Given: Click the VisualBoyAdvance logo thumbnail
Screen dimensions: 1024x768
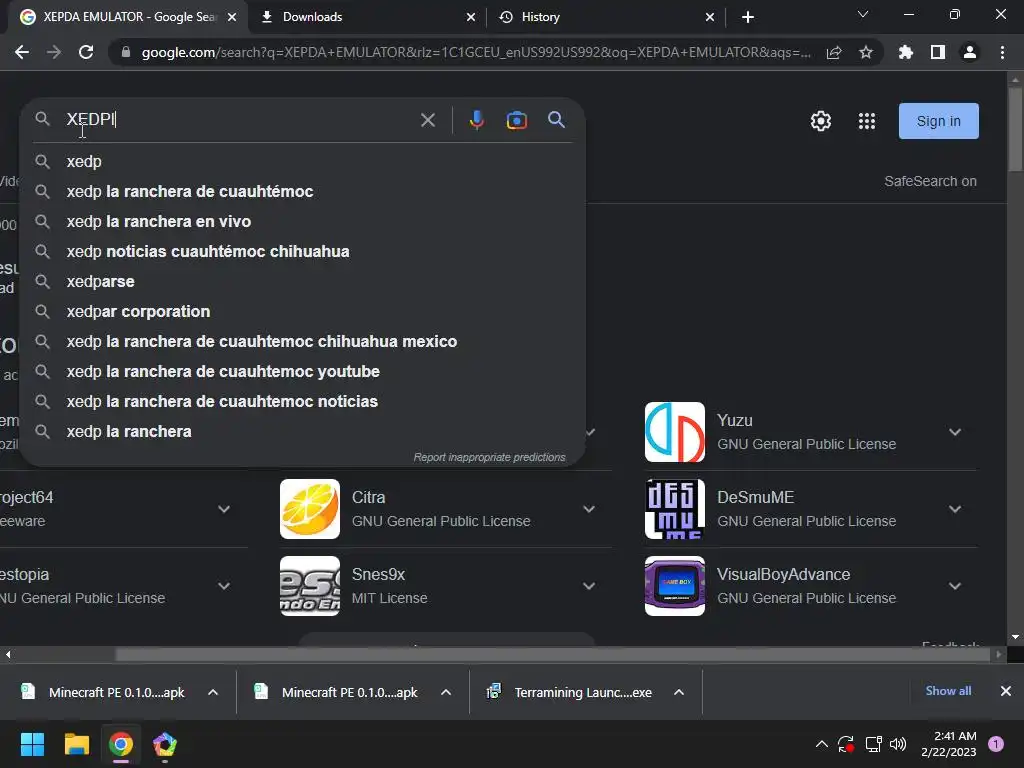Looking at the screenshot, I should [x=675, y=586].
